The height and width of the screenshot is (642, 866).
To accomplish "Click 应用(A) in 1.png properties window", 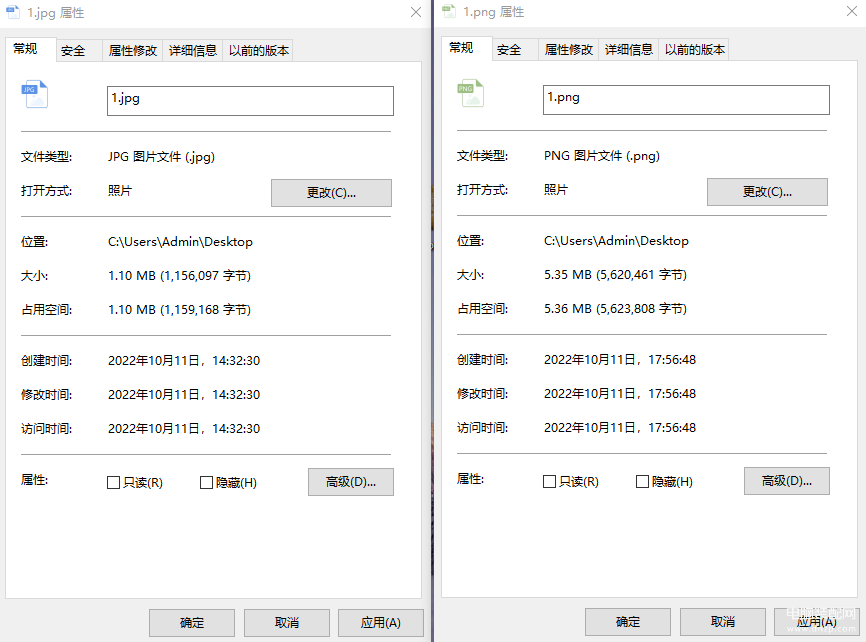I will (x=816, y=622).
